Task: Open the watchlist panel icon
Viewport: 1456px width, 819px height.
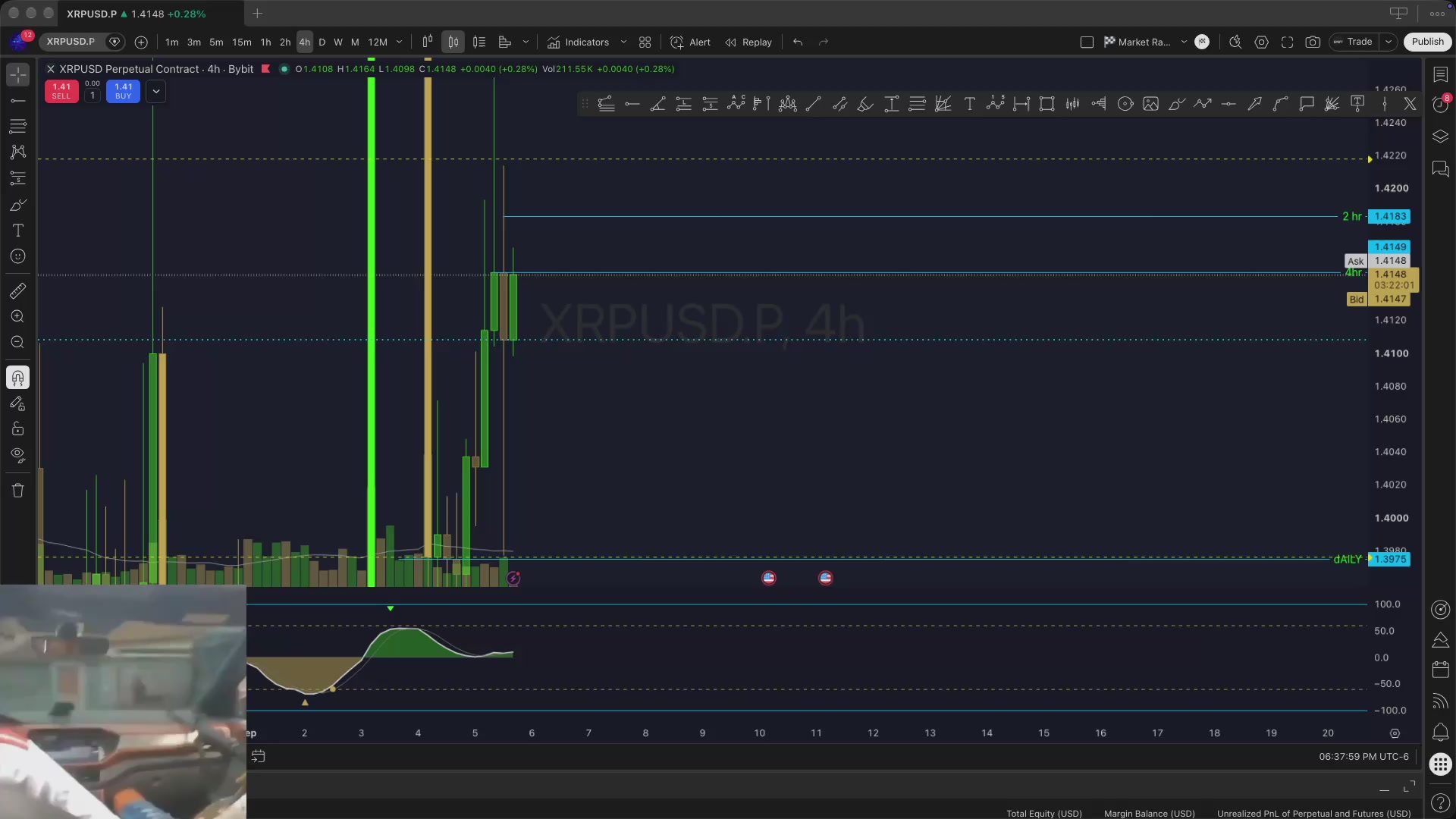Action: tap(1440, 74)
